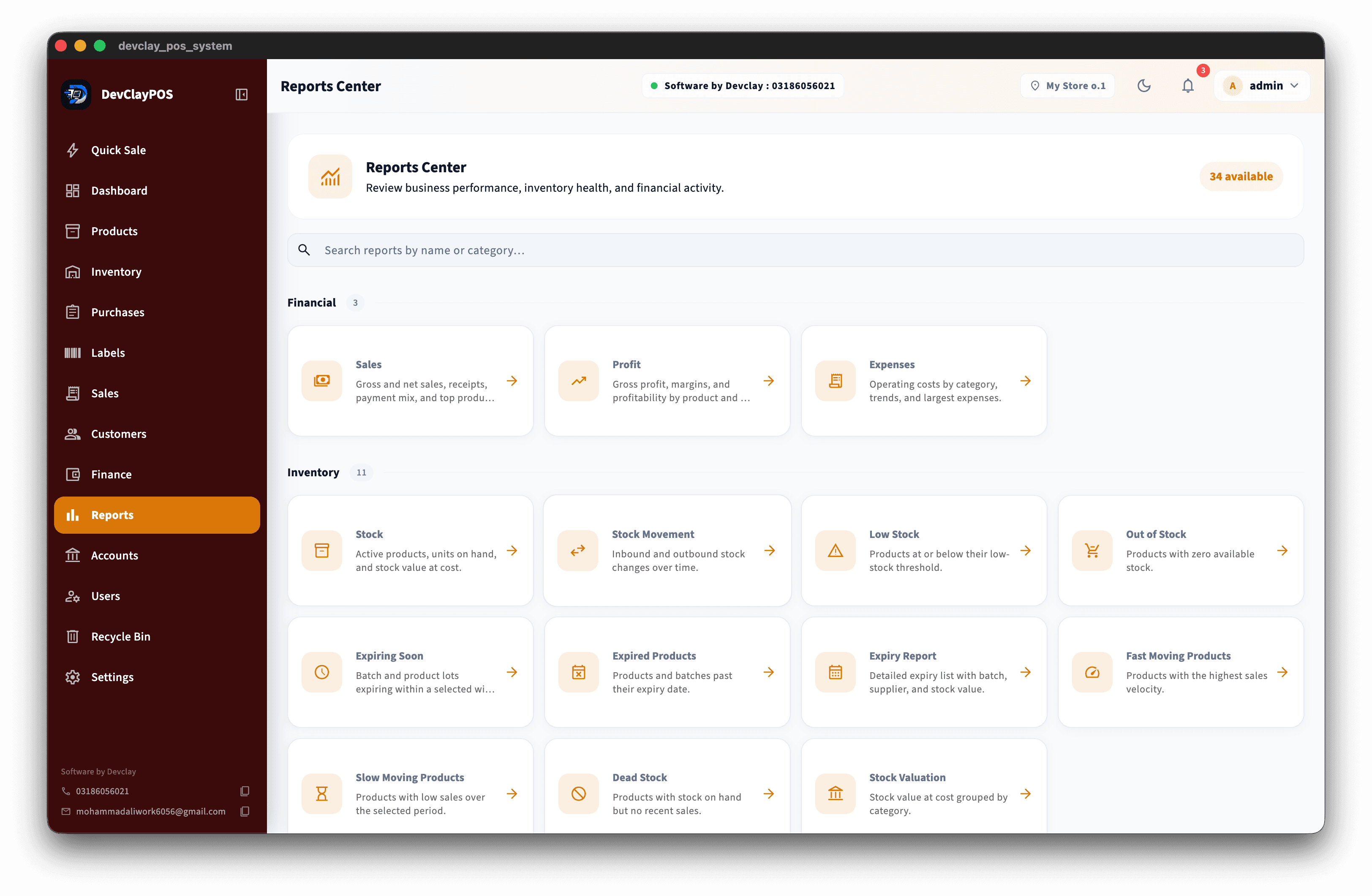
Task: Go to Dashboard in sidebar
Action: (x=156, y=191)
